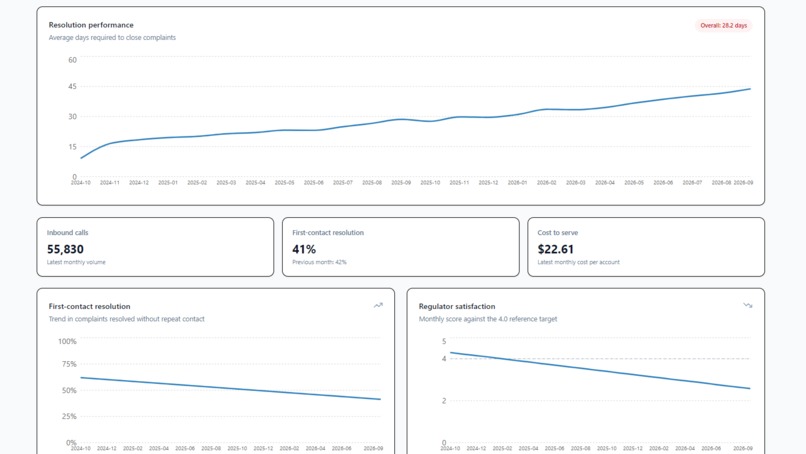Viewport: 806px width, 454px height.
Task: Click 'Trend in complaints resolved without repeat contact'
Action: [x=126, y=319]
